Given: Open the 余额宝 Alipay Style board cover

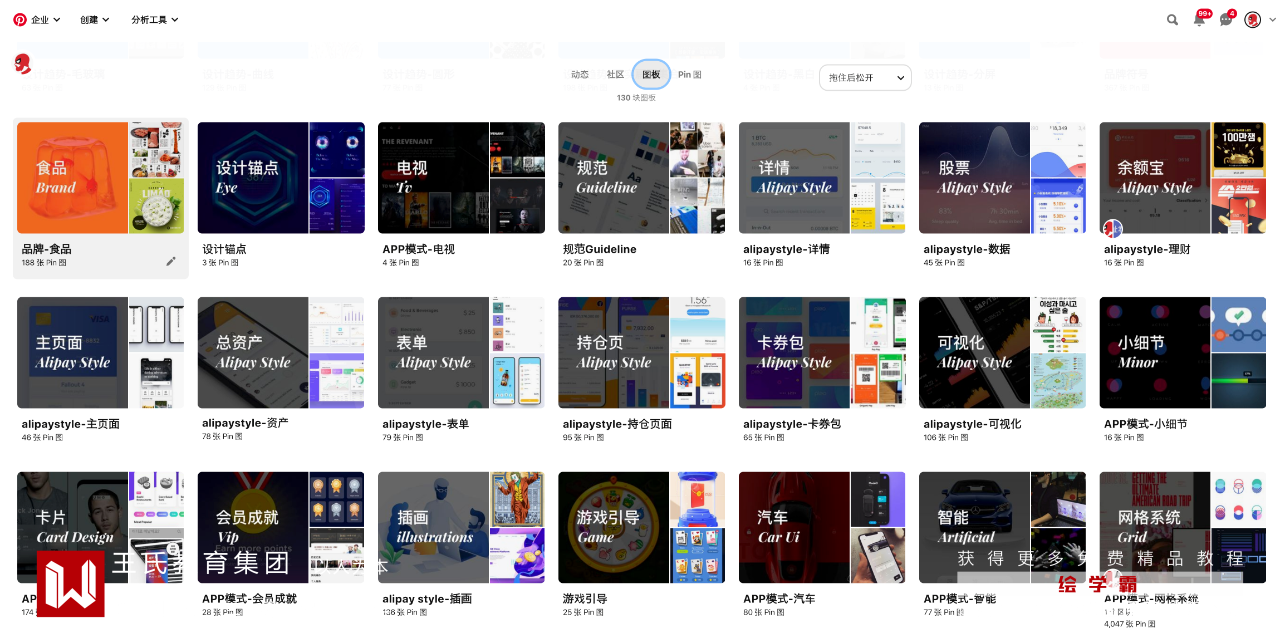Looking at the screenshot, I should tap(1183, 178).
